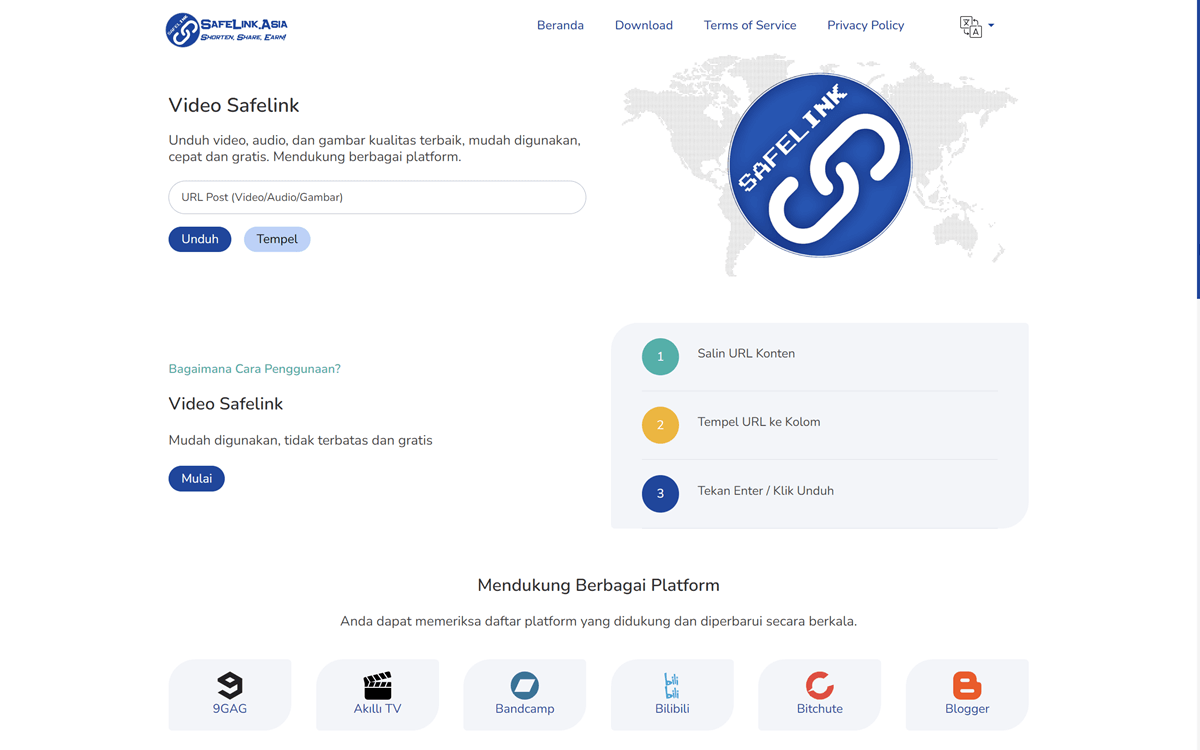Open the Bitchute label link
The image size is (1200, 750).
click(820, 709)
